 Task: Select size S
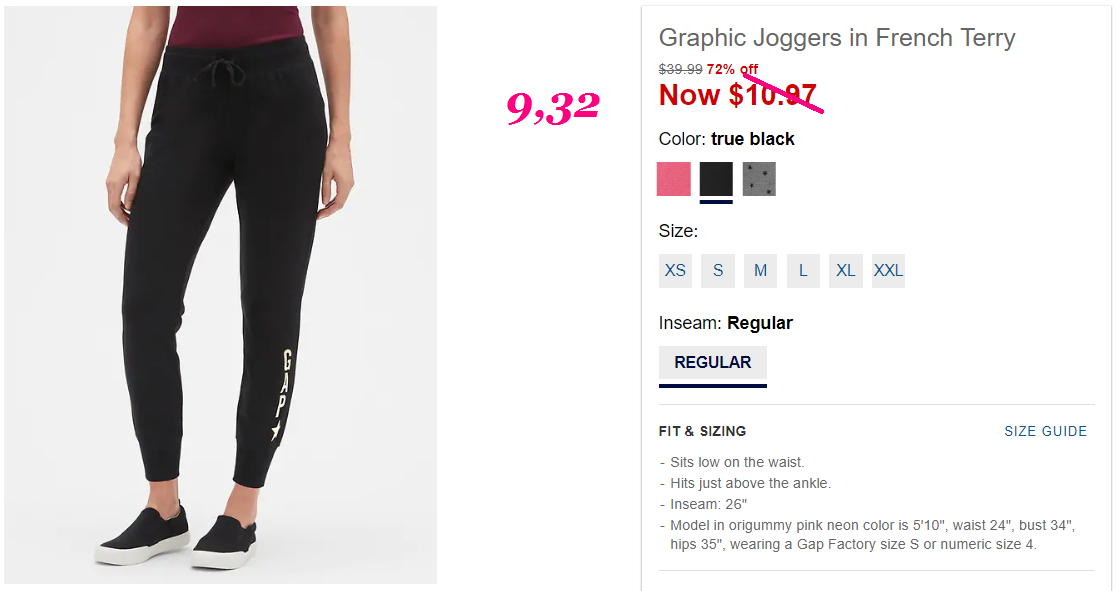point(718,271)
